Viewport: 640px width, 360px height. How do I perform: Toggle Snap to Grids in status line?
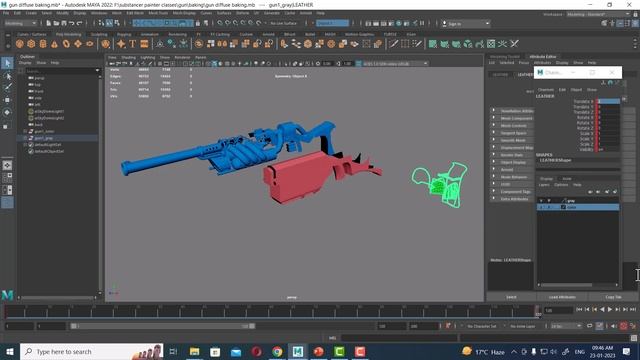220,23
